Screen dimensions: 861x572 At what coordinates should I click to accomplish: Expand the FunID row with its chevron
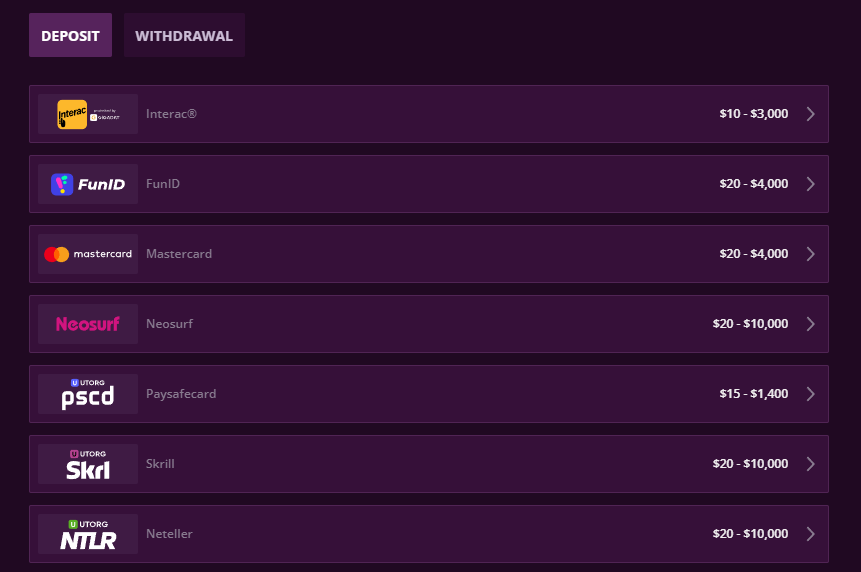pos(810,184)
